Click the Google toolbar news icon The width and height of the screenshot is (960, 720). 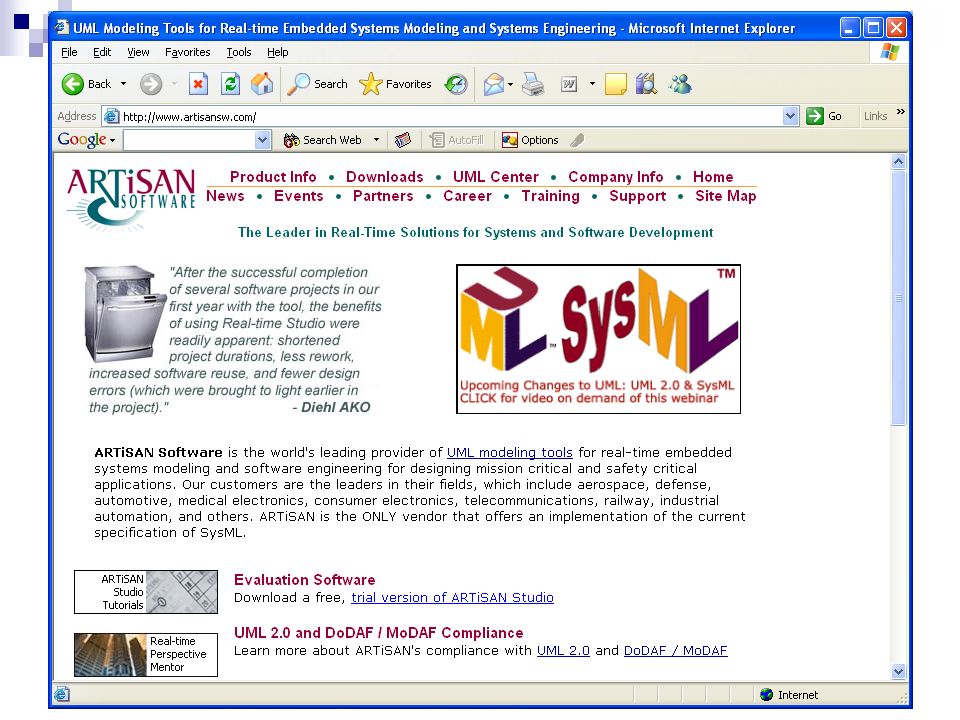(x=402, y=140)
